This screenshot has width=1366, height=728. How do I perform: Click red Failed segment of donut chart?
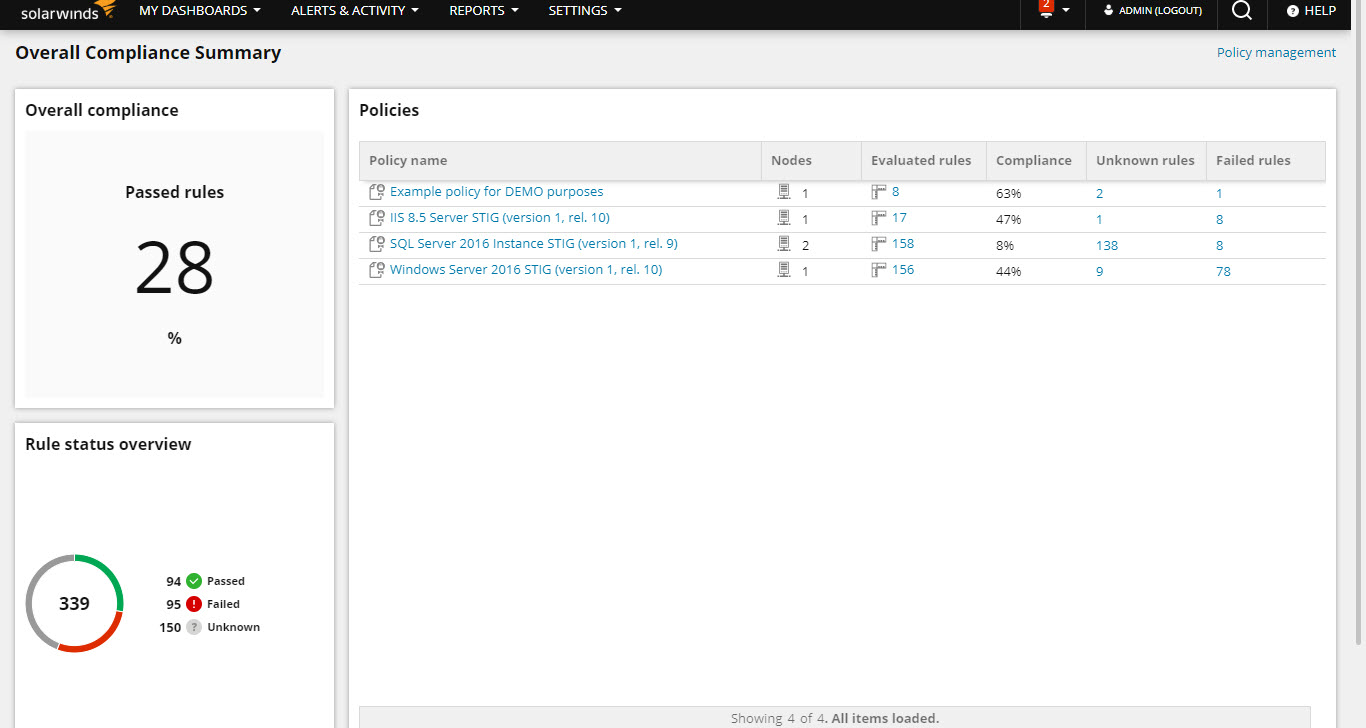98,641
